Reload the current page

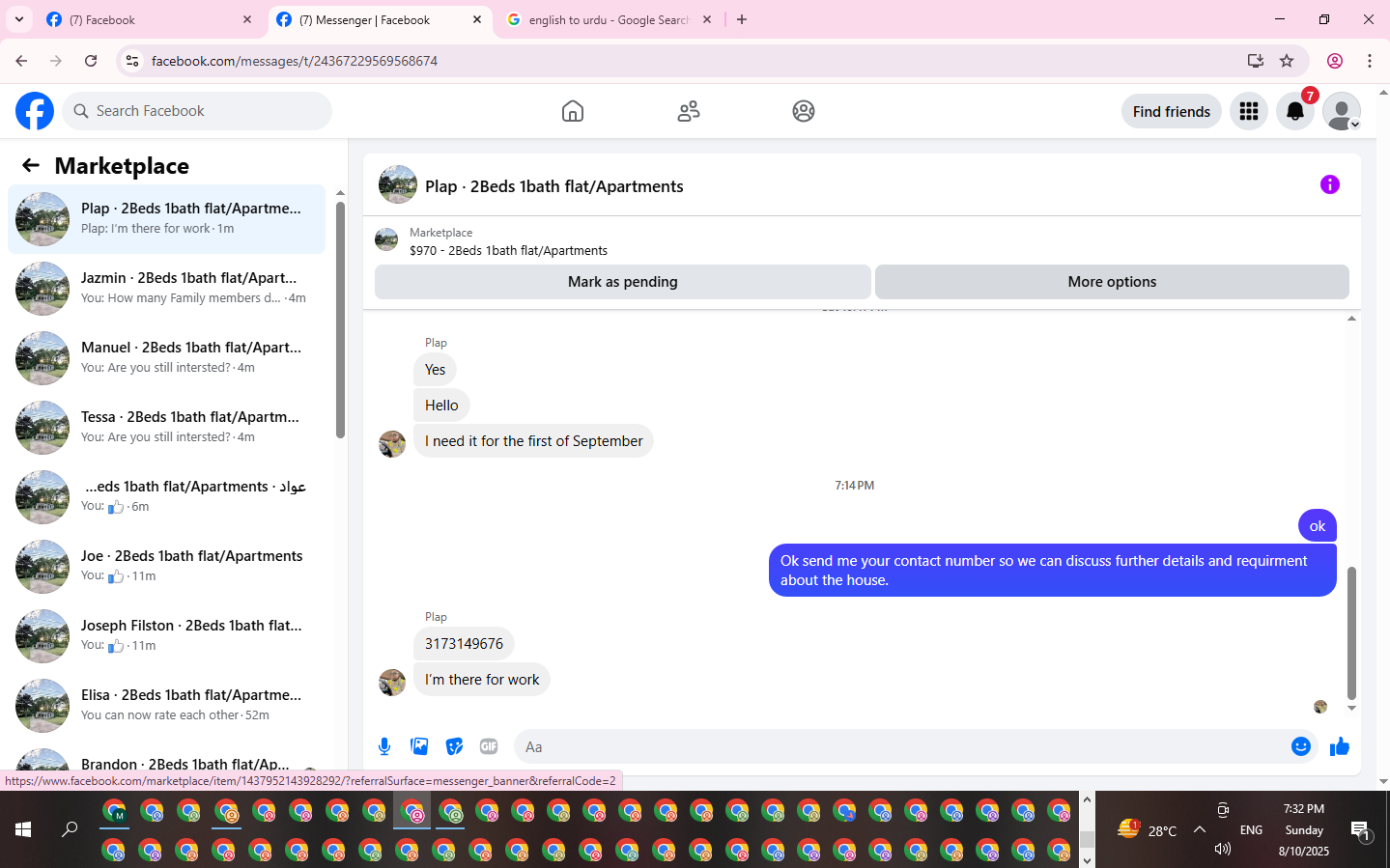click(91, 61)
